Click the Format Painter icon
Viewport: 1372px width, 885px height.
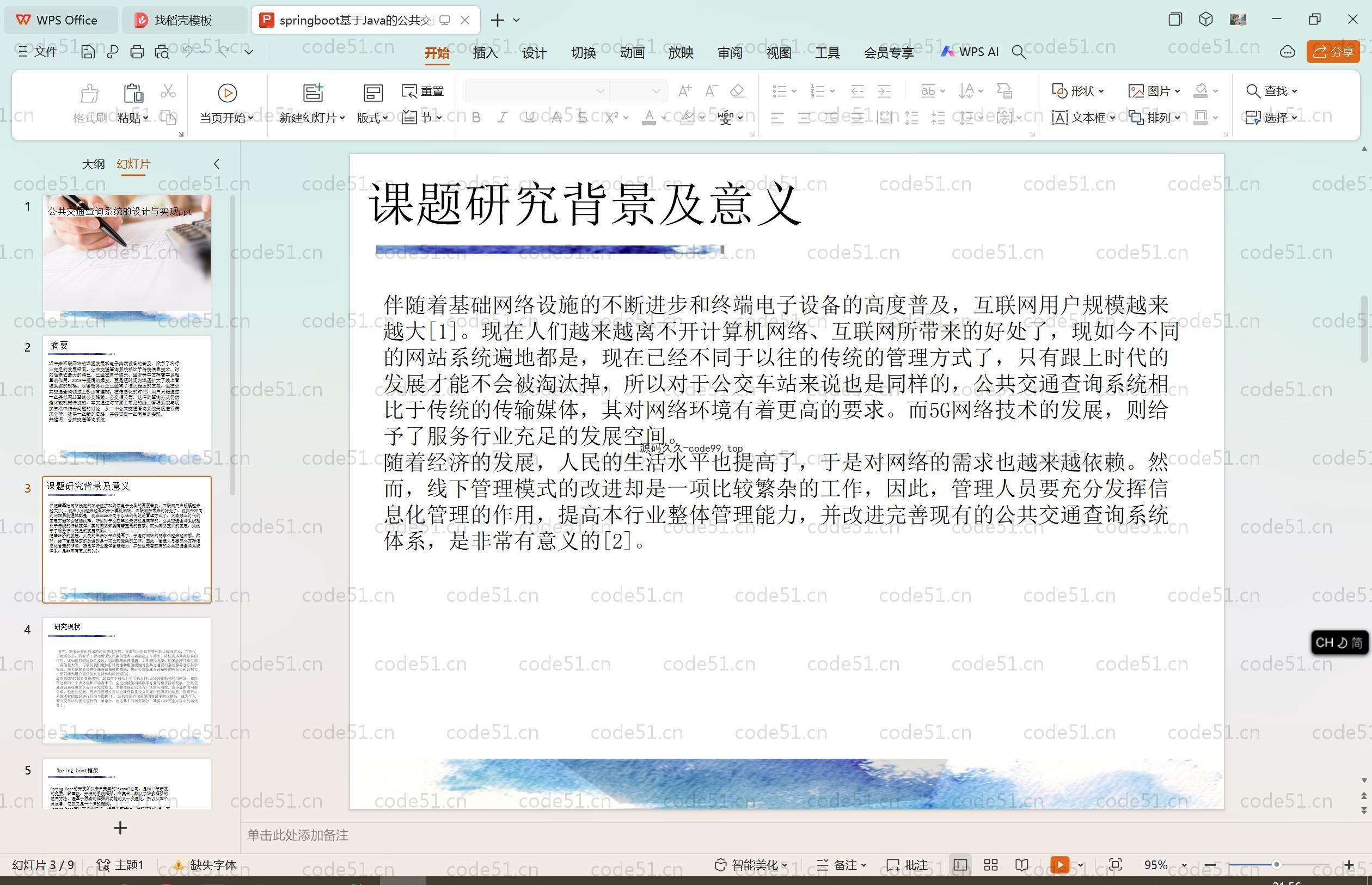click(x=89, y=93)
